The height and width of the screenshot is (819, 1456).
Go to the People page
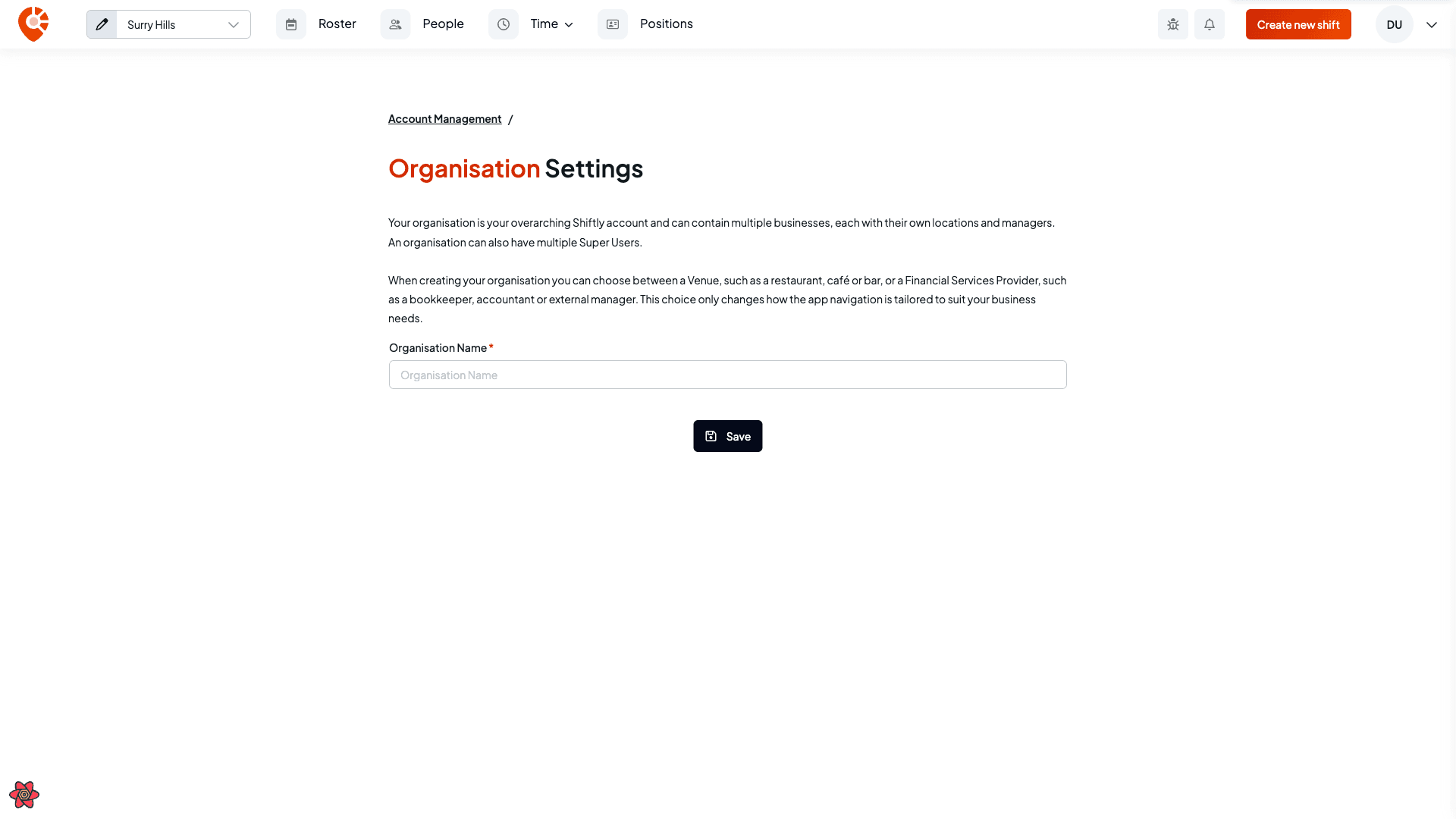coord(443,24)
